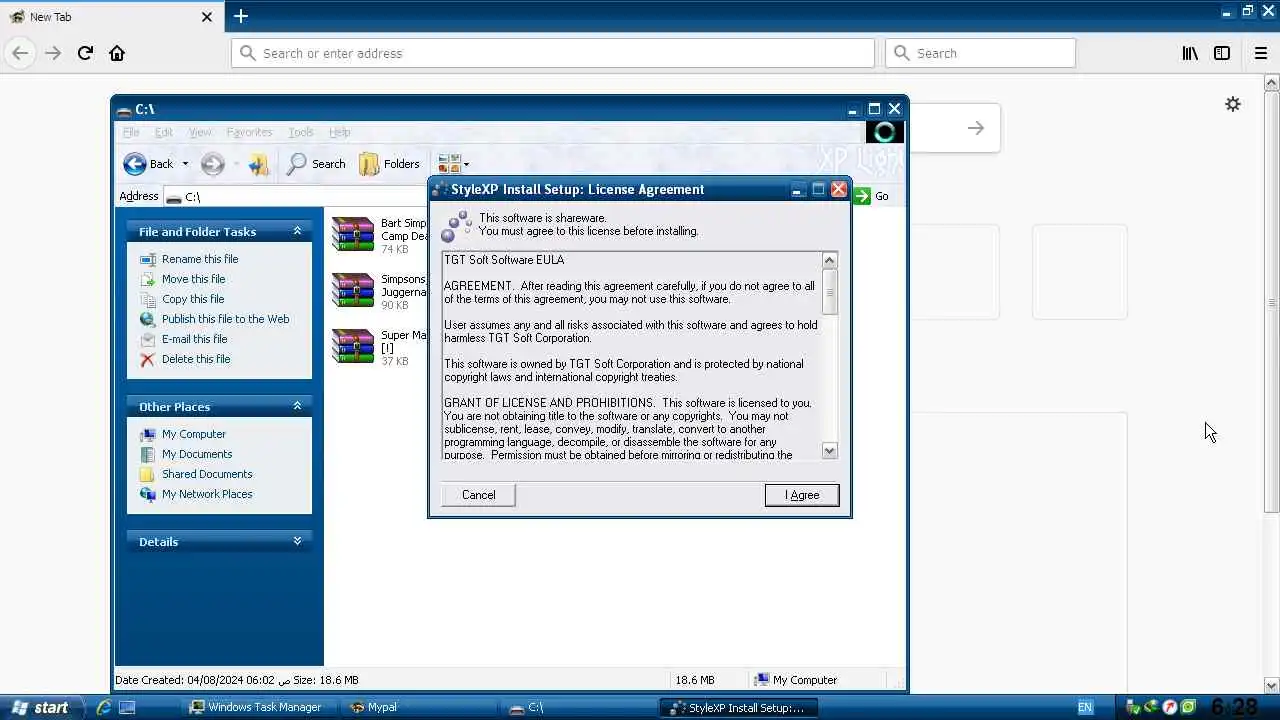Click the browser forward arrow
This screenshot has width=1280, height=720.
pos(53,53)
